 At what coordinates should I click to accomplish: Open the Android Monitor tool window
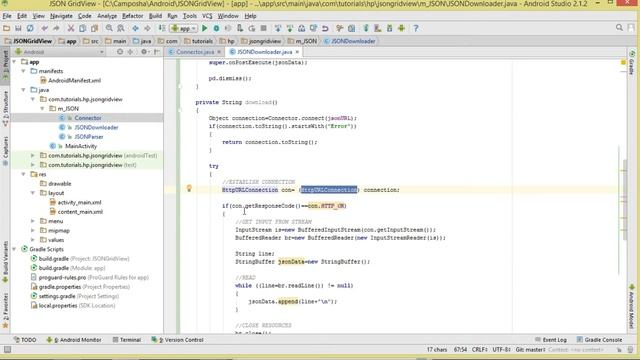74,340
